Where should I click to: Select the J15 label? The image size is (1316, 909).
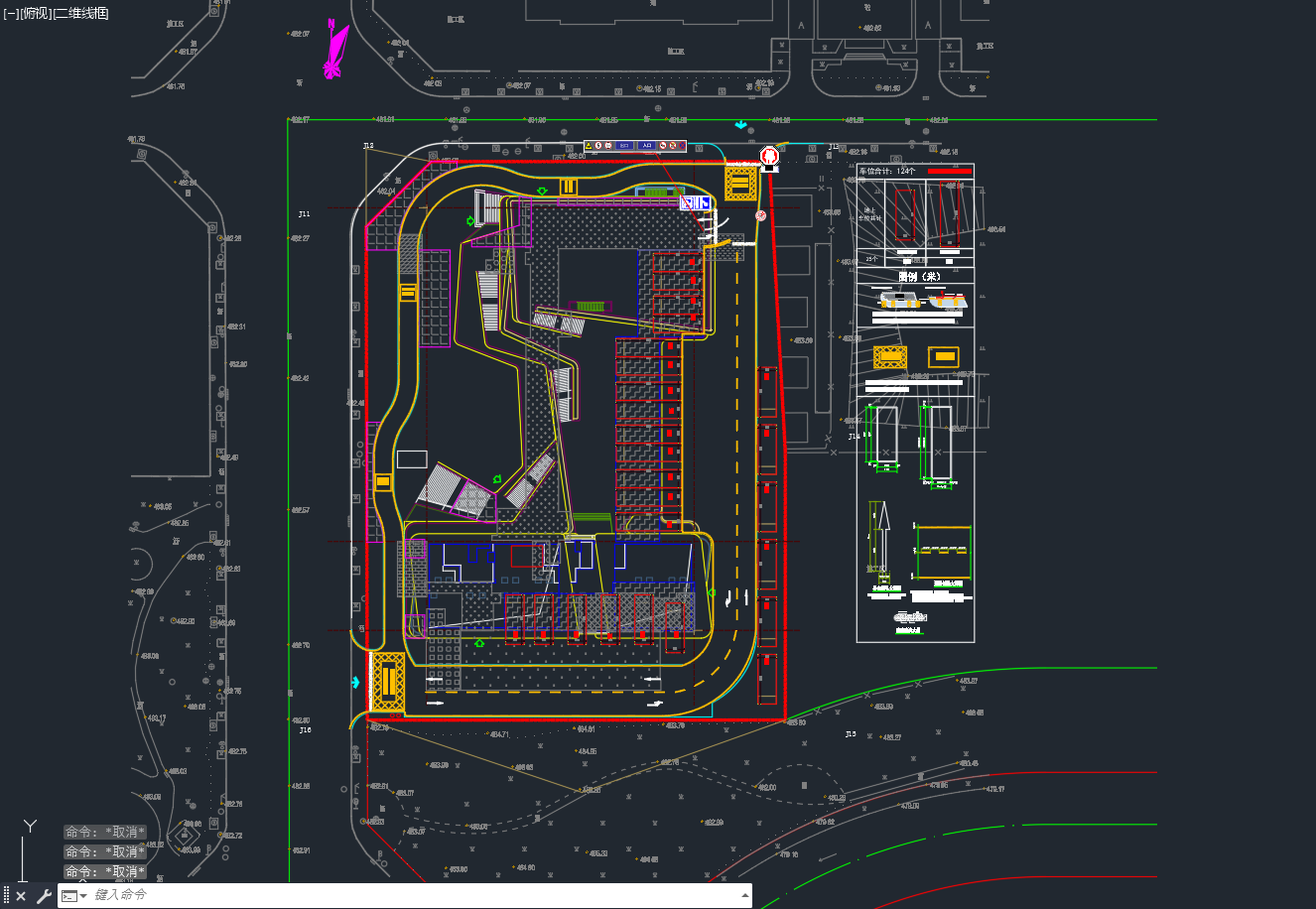click(x=850, y=734)
